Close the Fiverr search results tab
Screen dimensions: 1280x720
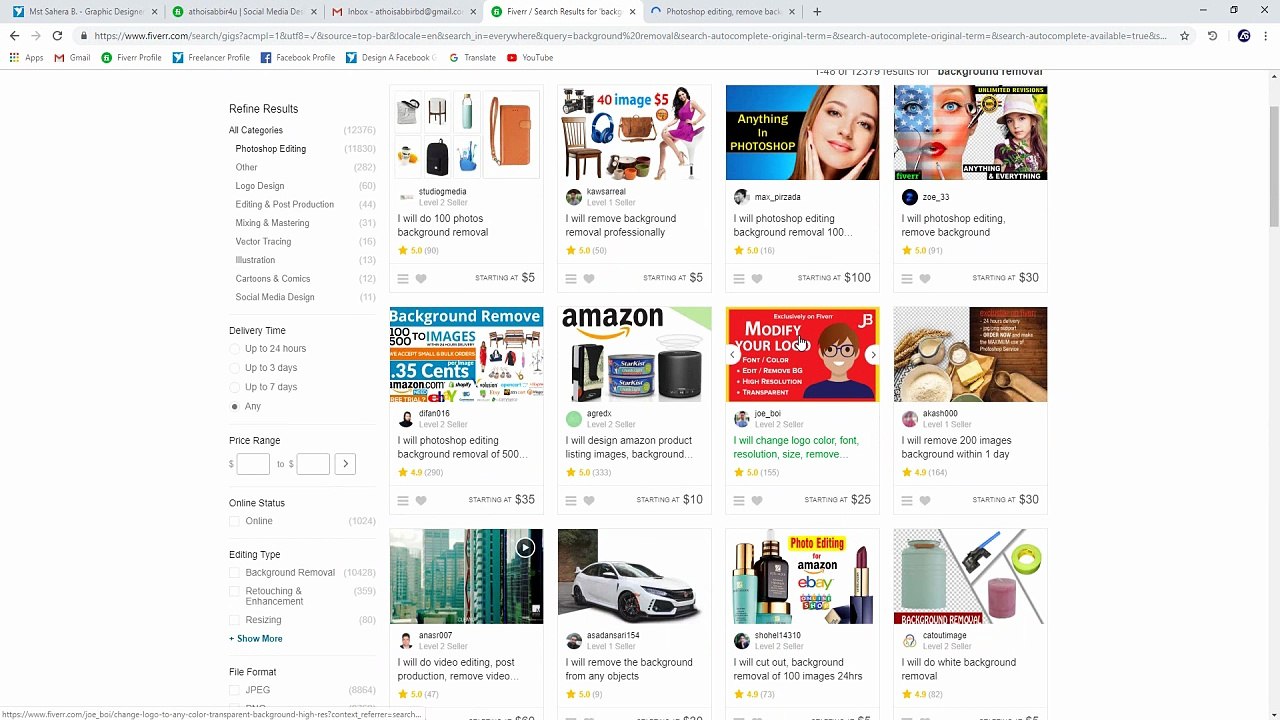tap(632, 12)
